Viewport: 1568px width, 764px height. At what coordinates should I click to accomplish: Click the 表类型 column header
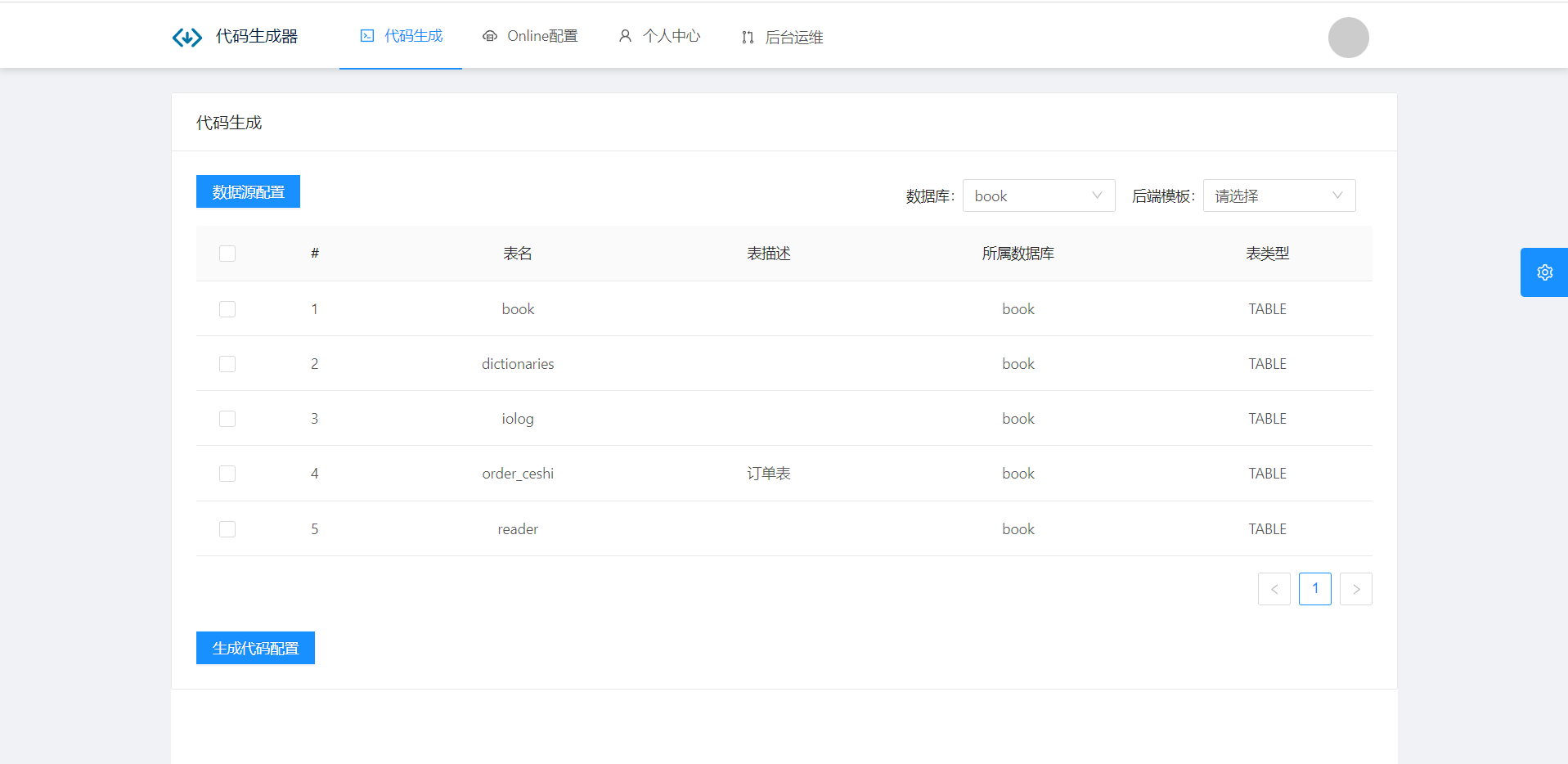[1268, 254]
